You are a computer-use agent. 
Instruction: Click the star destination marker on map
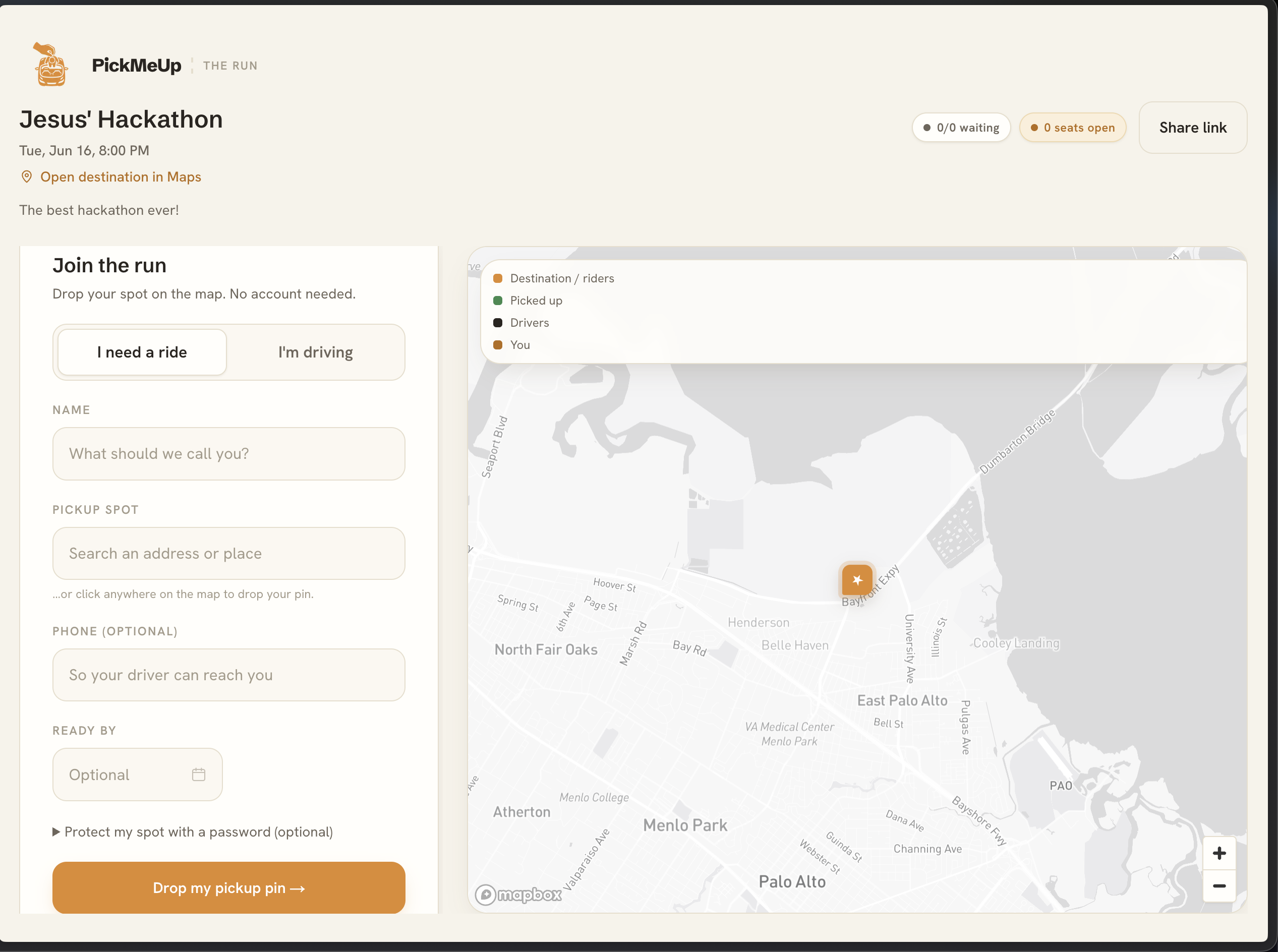(x=857, y=580)
